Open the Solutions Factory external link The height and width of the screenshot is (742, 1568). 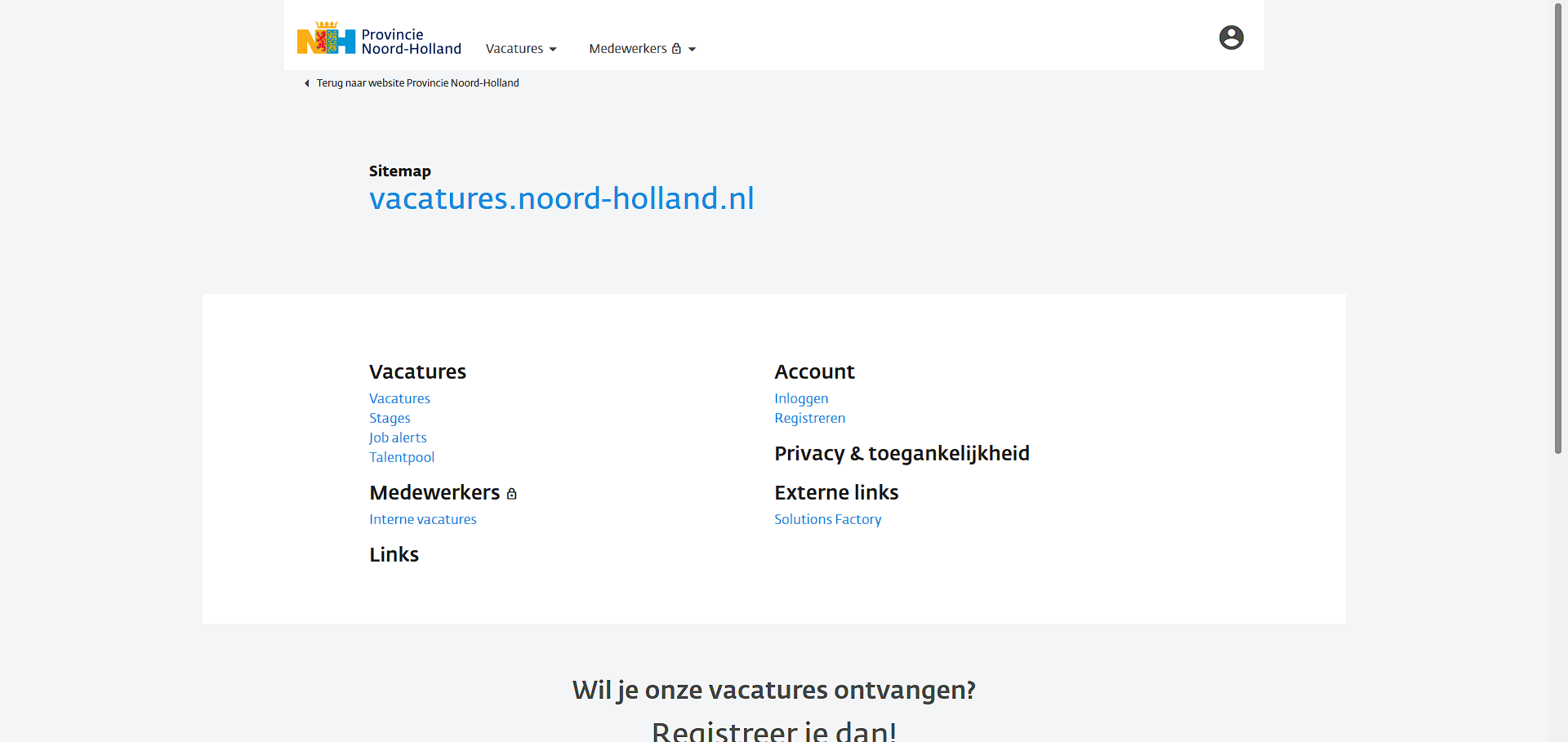827,519
